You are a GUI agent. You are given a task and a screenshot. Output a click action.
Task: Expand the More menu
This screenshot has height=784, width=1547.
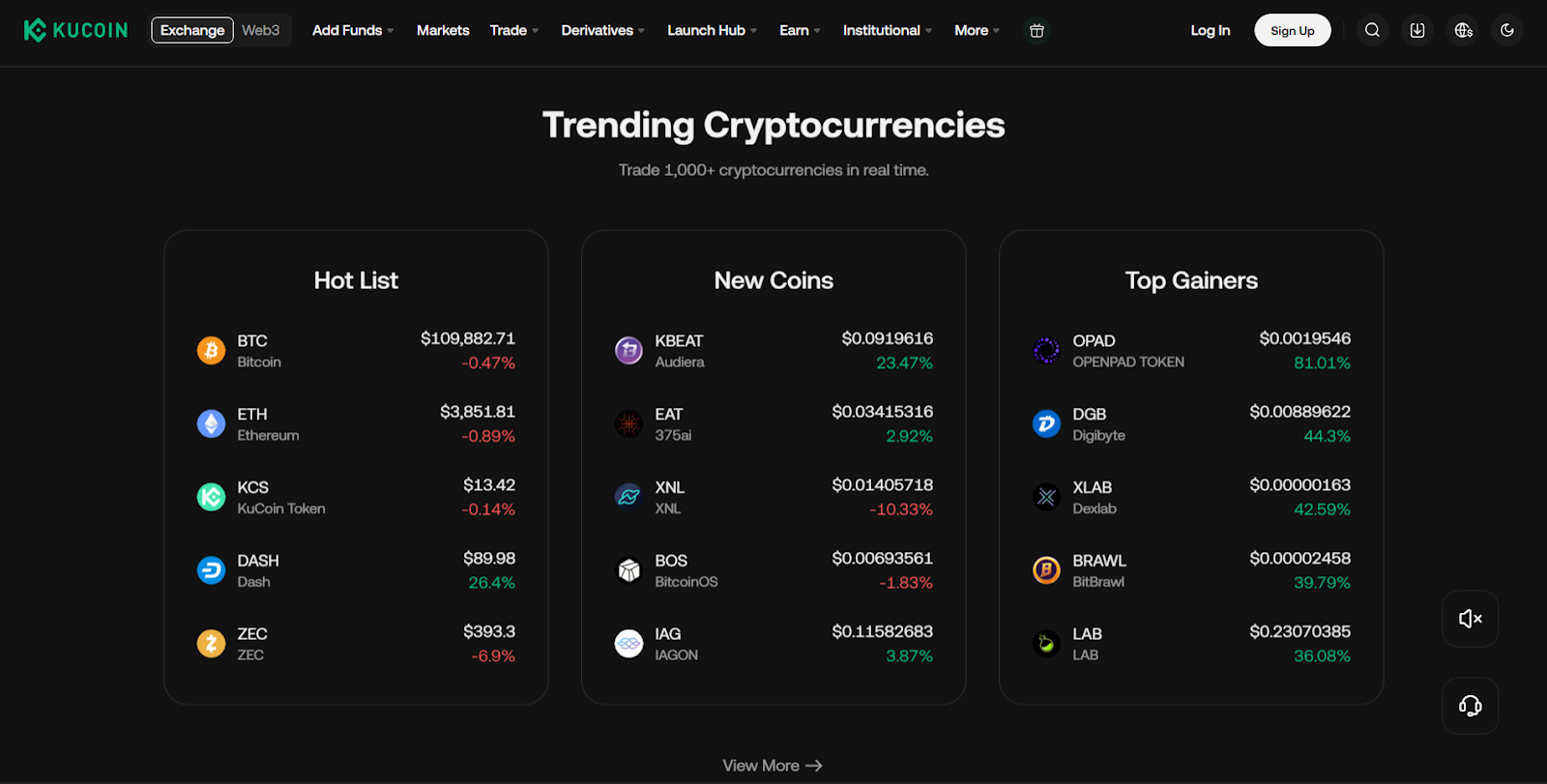[x=975, y=30]
